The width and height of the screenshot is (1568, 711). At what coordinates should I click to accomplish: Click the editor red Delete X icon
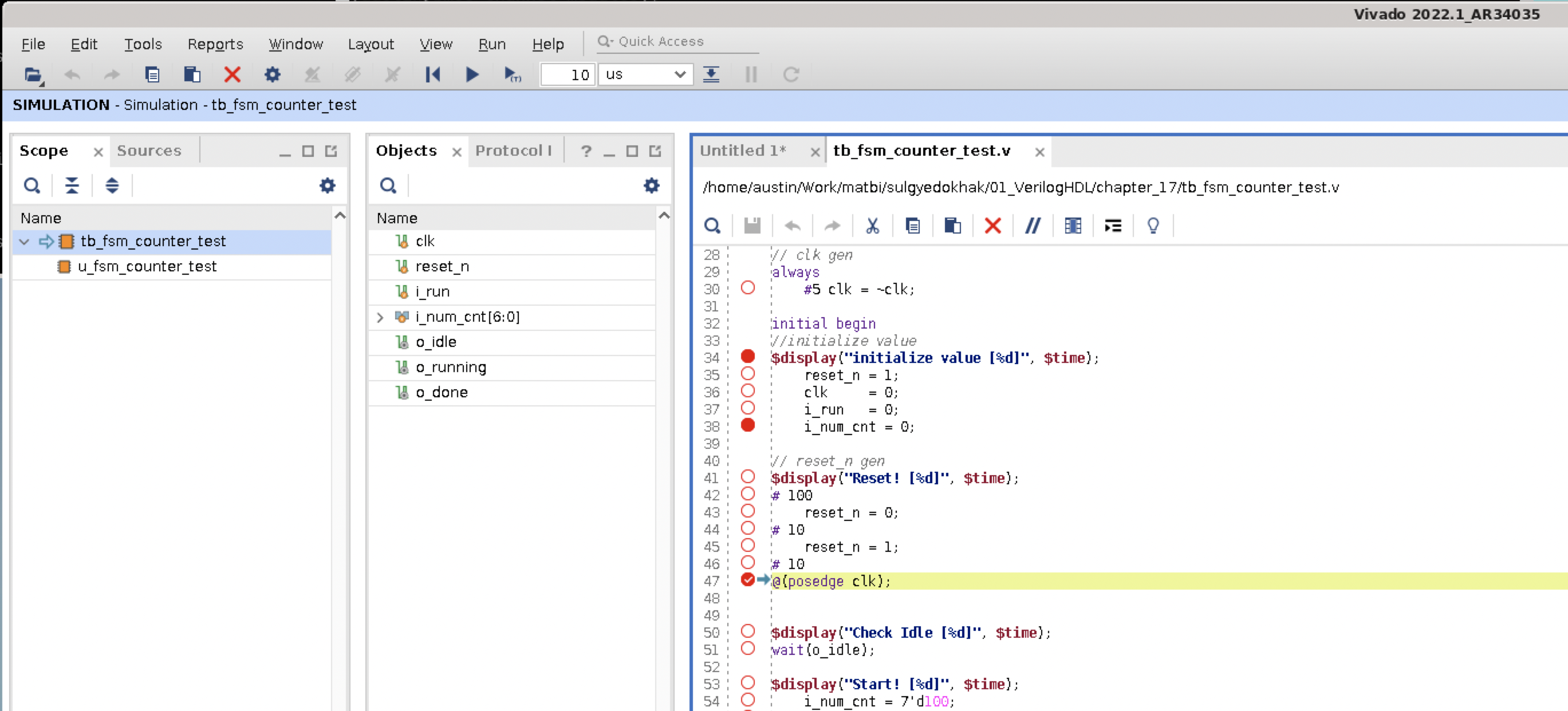tap(993, 226)
